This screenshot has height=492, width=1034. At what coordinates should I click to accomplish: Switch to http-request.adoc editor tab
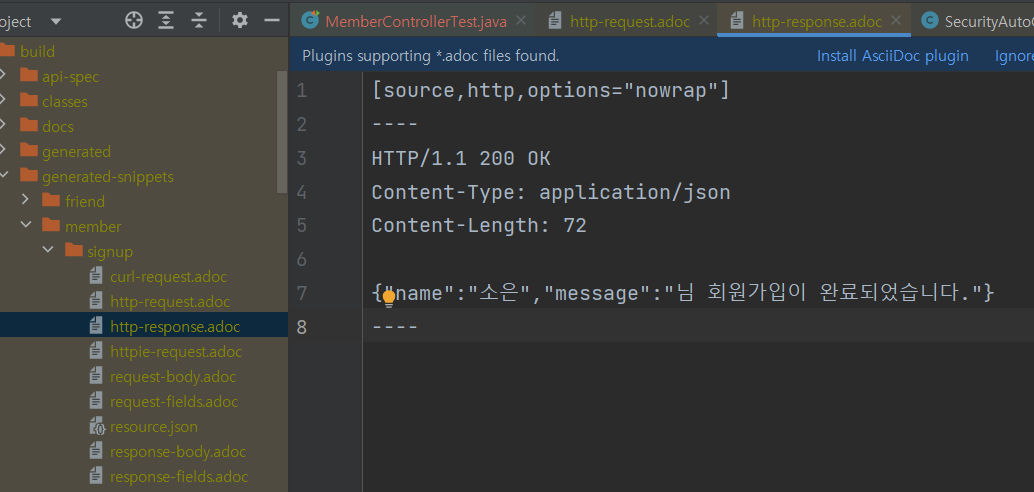[x=630, y=21]
